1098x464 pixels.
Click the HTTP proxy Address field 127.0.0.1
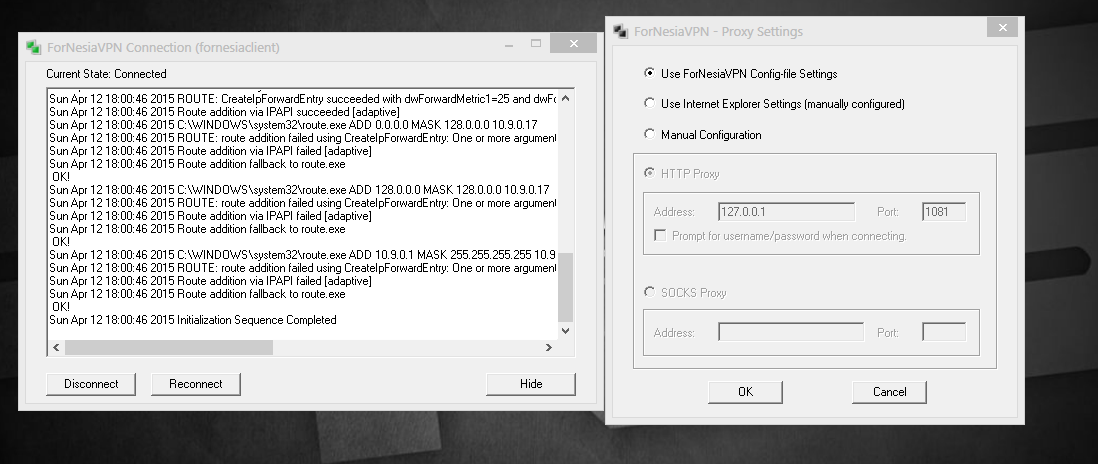point(786,212)
